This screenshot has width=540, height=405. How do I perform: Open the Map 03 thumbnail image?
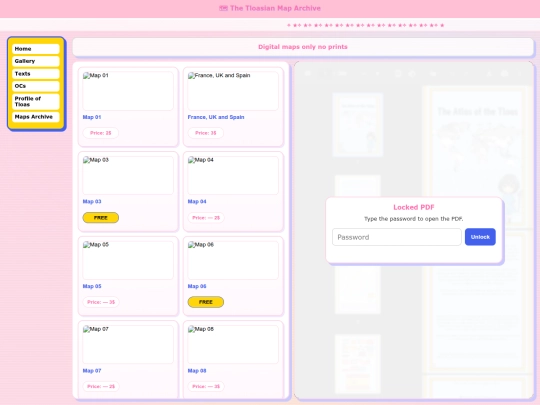pos(128,175)
